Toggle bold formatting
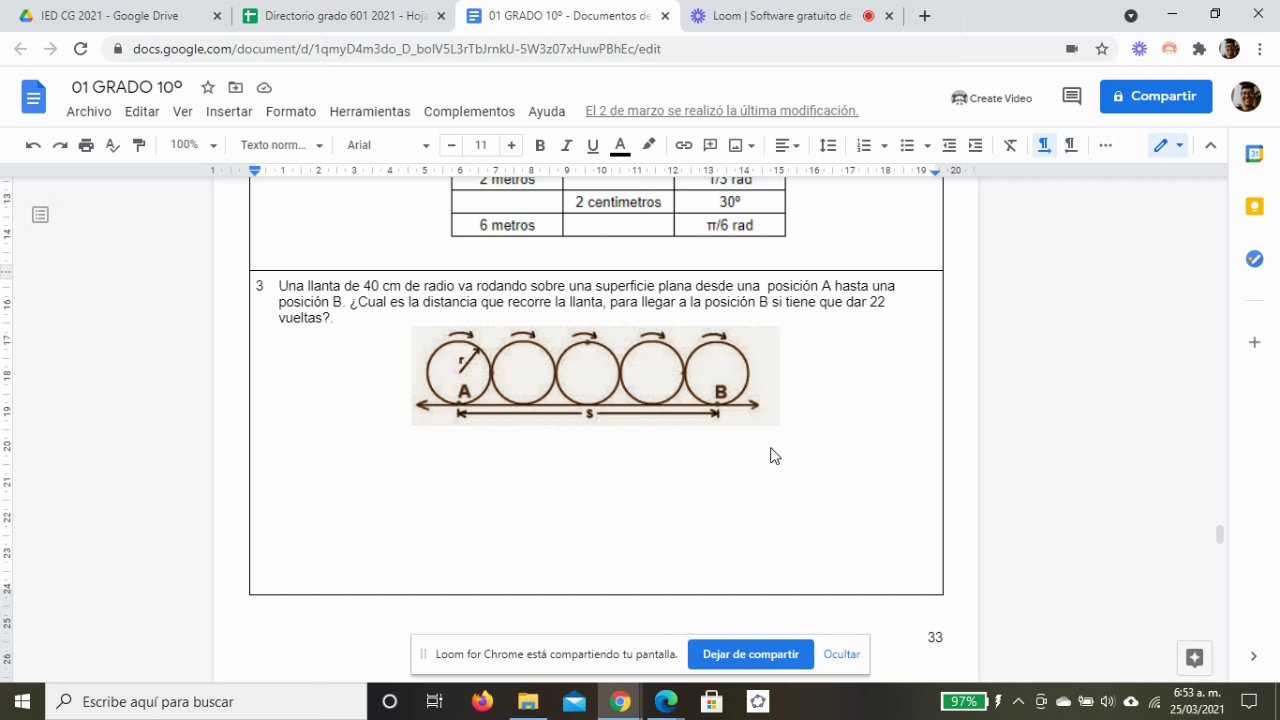 540,145
